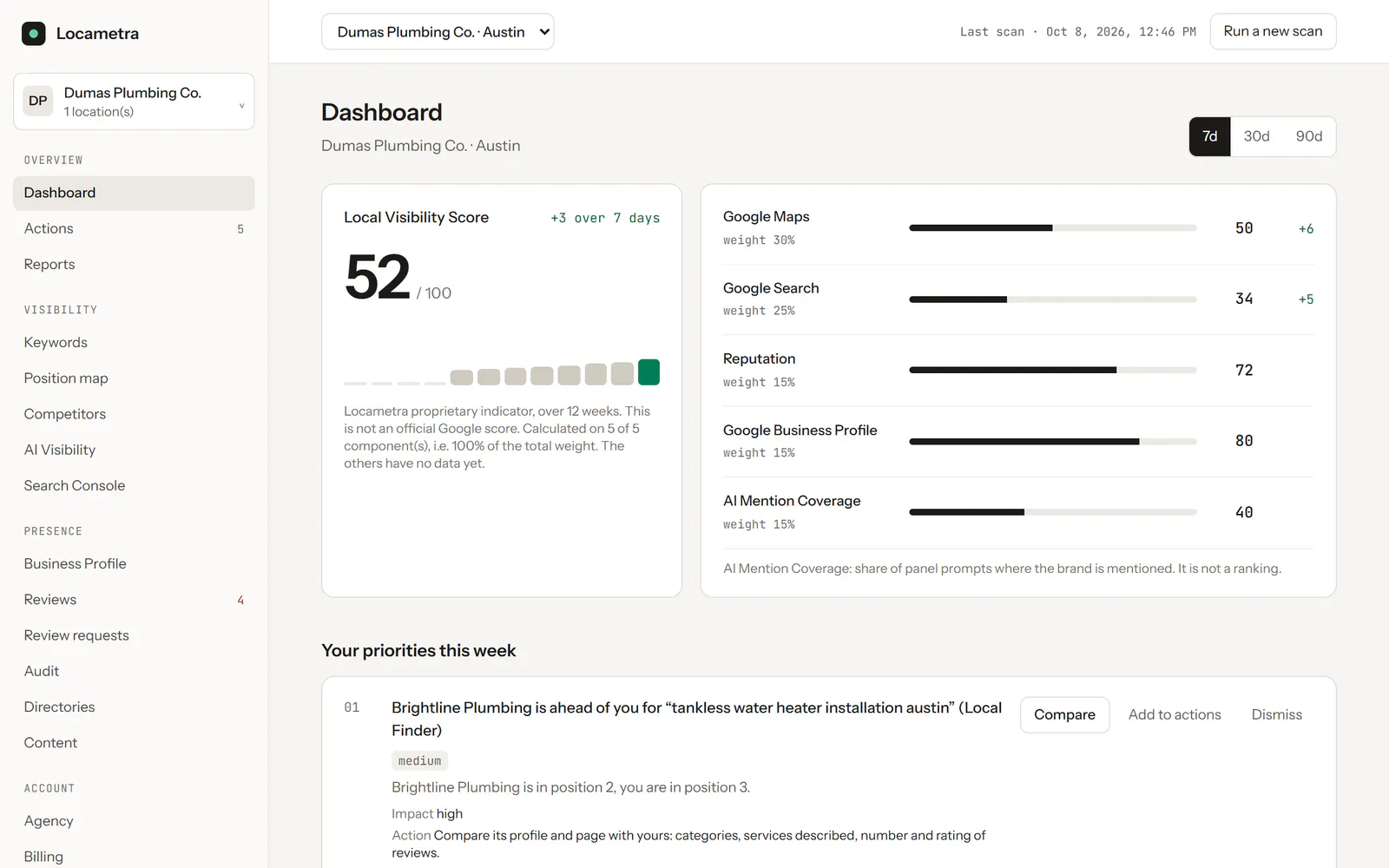1389x868 pixels.
Task: Click the Google Search score progress bar
Action: [x=1052, y=299]
